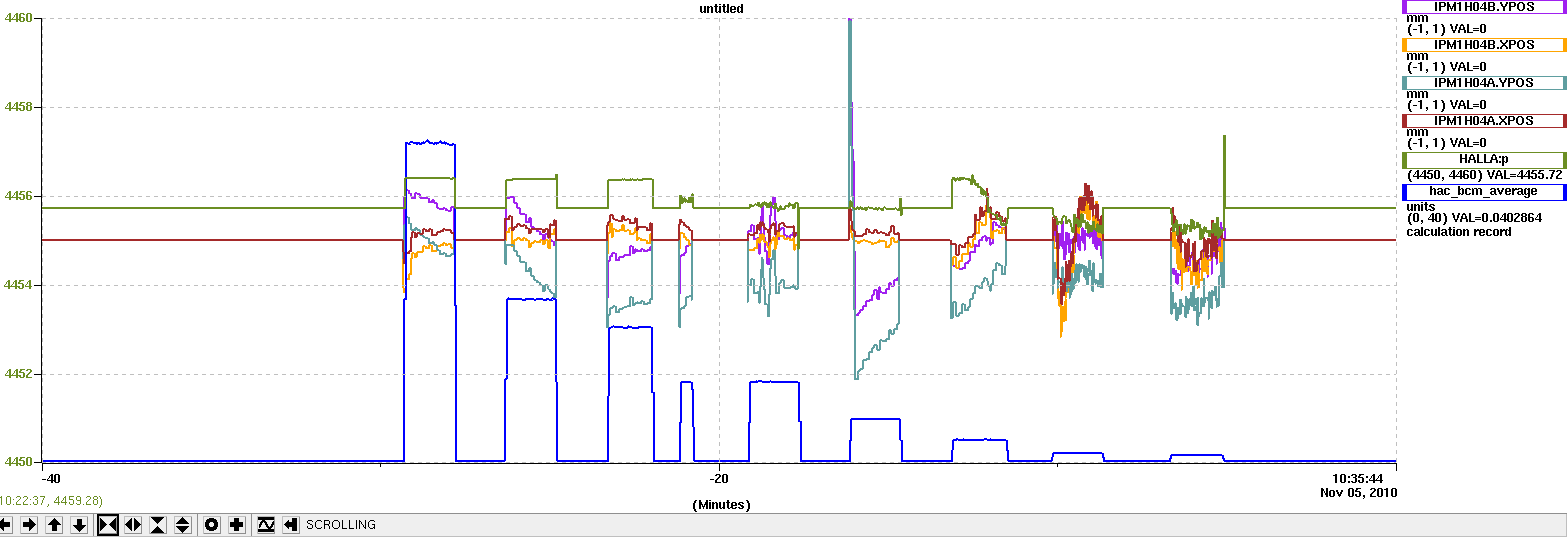The image size is (1567, 537).
Task: Click the vertical zoom-in hourglass icon
Action: [158, 524]
